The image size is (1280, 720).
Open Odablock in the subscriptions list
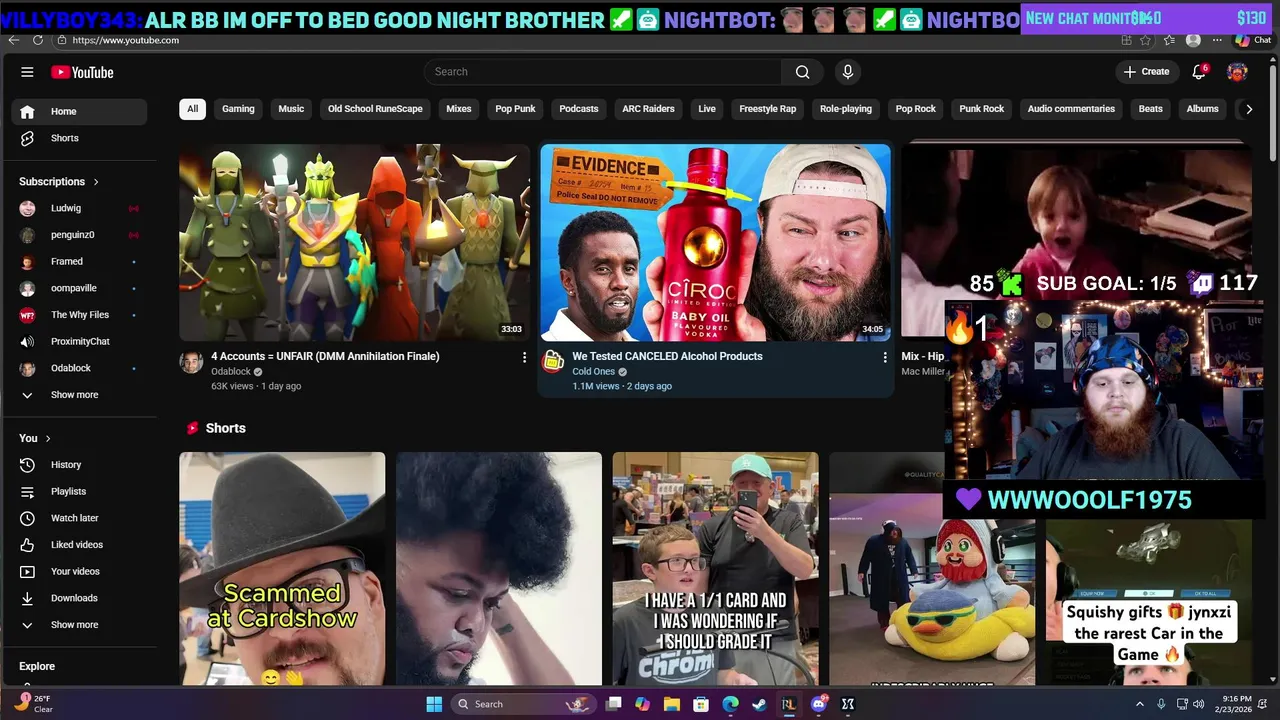80,368
